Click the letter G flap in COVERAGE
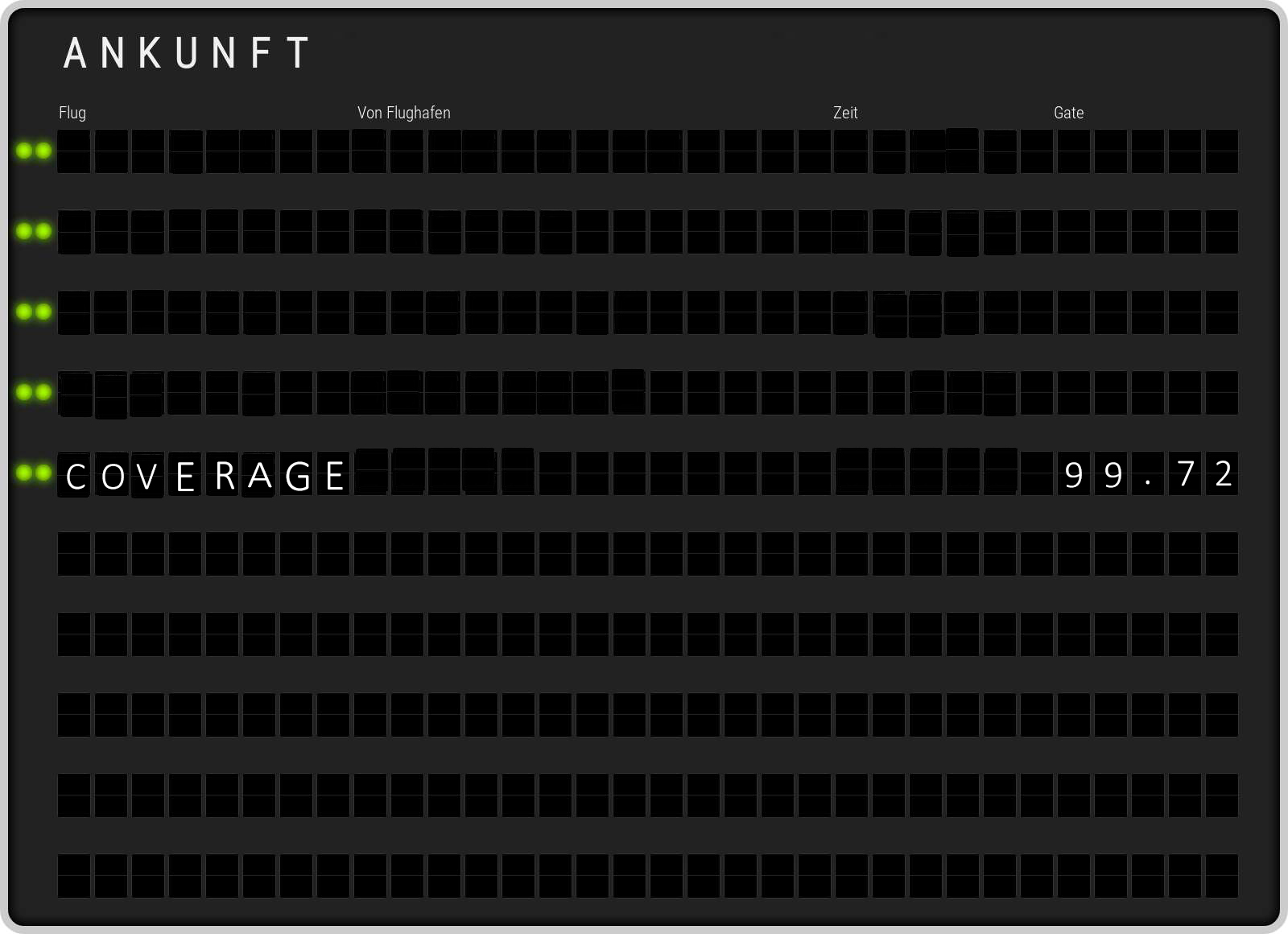The height and width of the screenshot is (934, 1288). 298,476
